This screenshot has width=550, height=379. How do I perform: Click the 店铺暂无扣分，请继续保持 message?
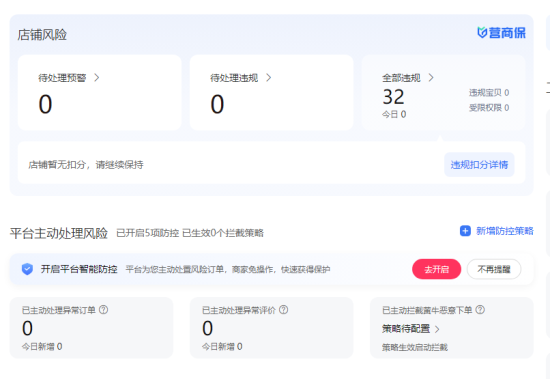coord(86,165)
